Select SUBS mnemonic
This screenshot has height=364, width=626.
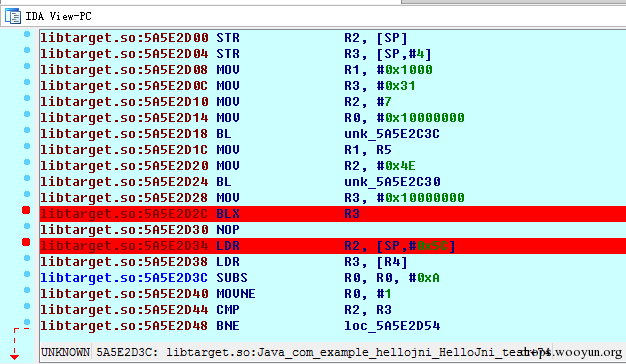tap(232, 278)
